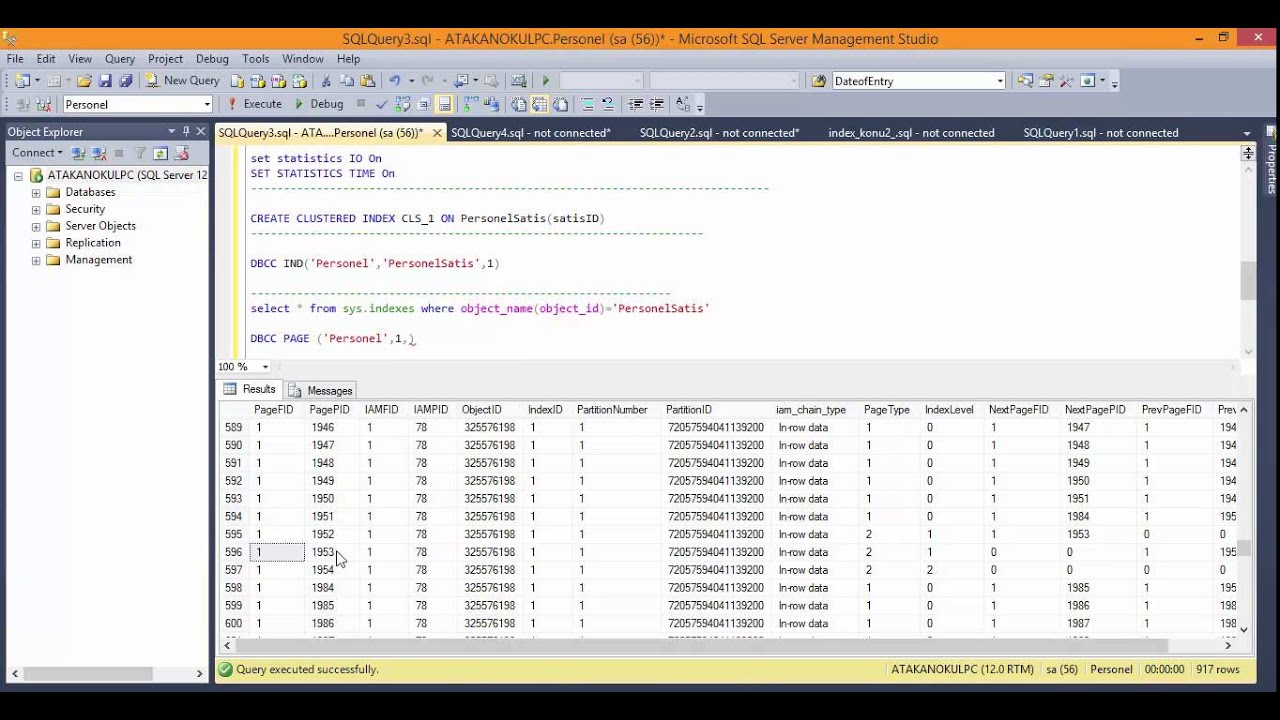1280x720 pixels.
Task: Close the SQLQuery3.sql tab
Action: (x=437, y=133)
